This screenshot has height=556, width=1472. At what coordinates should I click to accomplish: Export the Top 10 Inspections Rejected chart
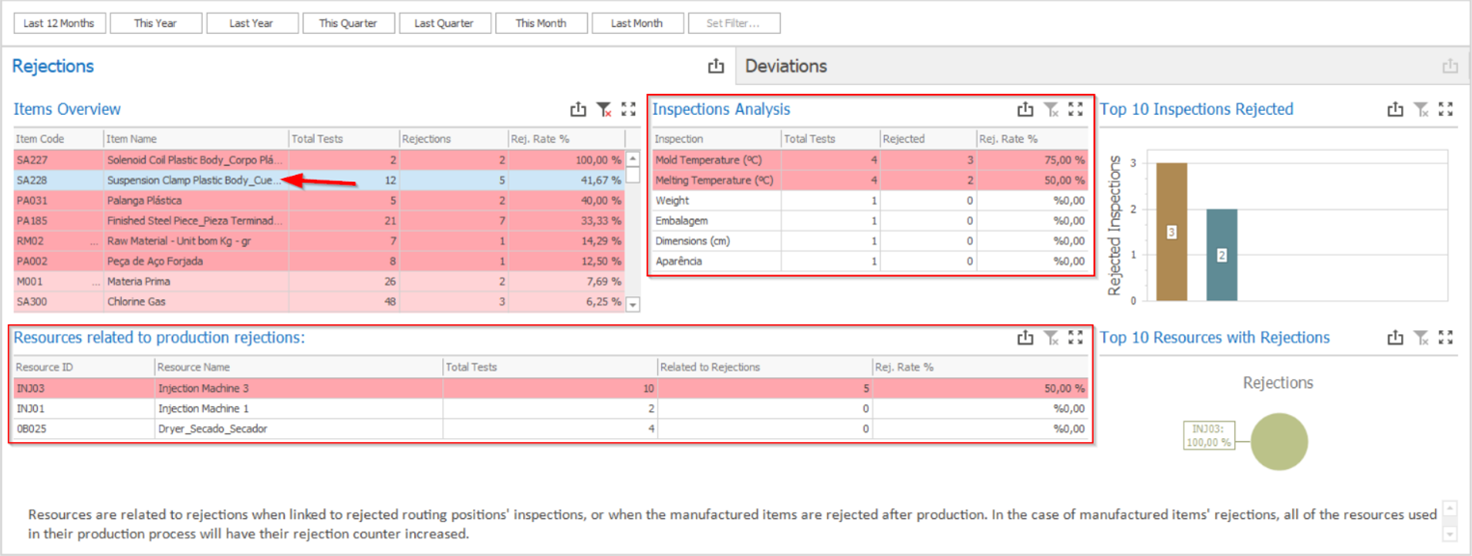coord(1395,110)
